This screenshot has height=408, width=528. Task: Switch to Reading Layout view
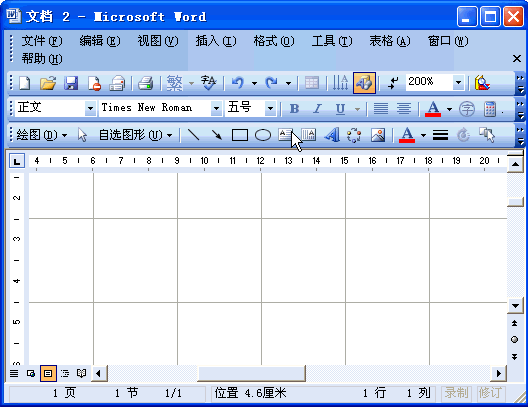coord(81,373)
